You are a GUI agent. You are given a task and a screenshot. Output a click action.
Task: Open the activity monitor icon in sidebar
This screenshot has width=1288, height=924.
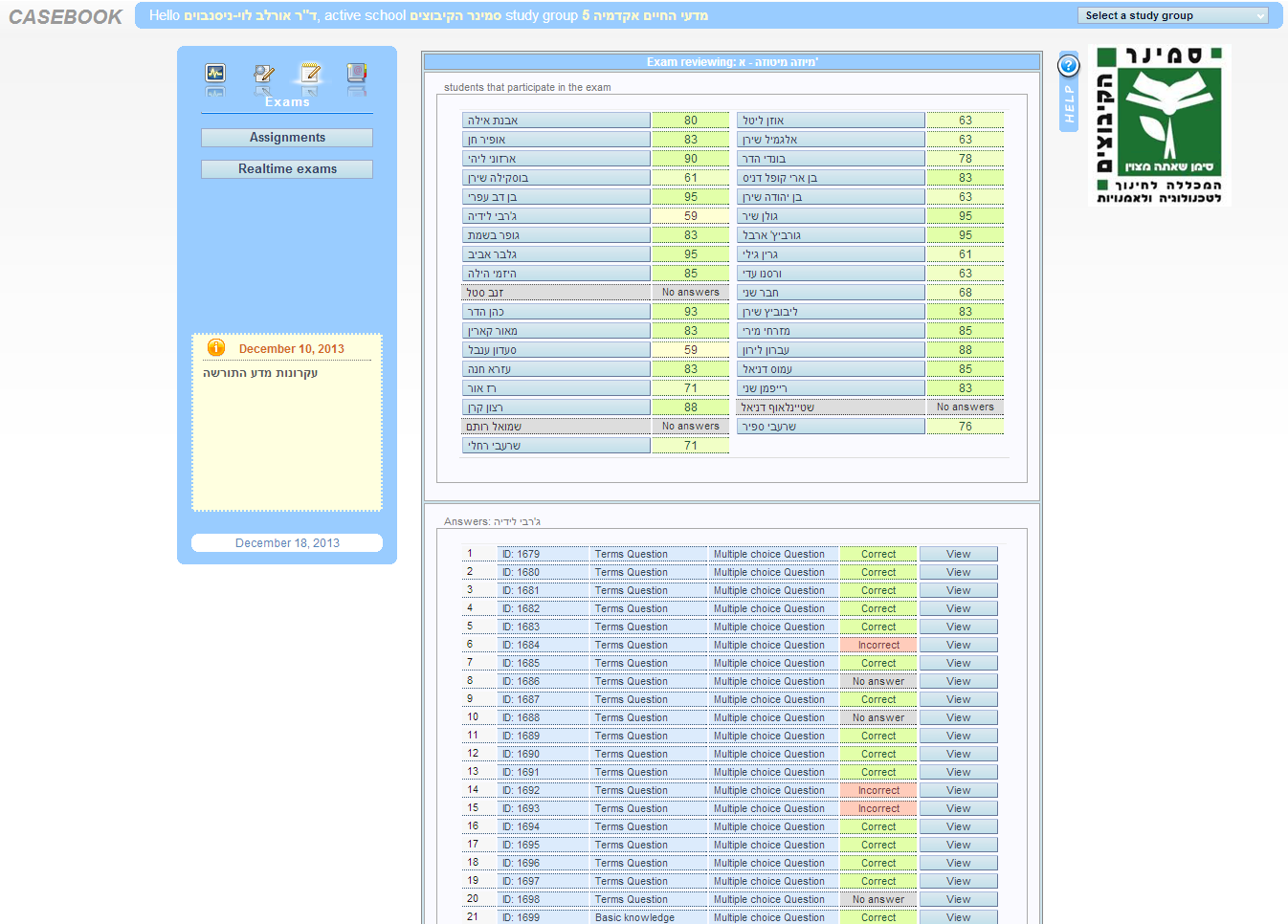[215, 73]
